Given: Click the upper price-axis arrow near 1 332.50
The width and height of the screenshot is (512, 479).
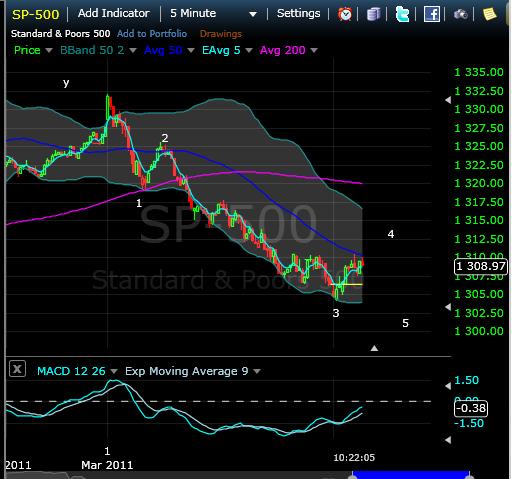Looking at the screenshot, I should tap(448, 100).
